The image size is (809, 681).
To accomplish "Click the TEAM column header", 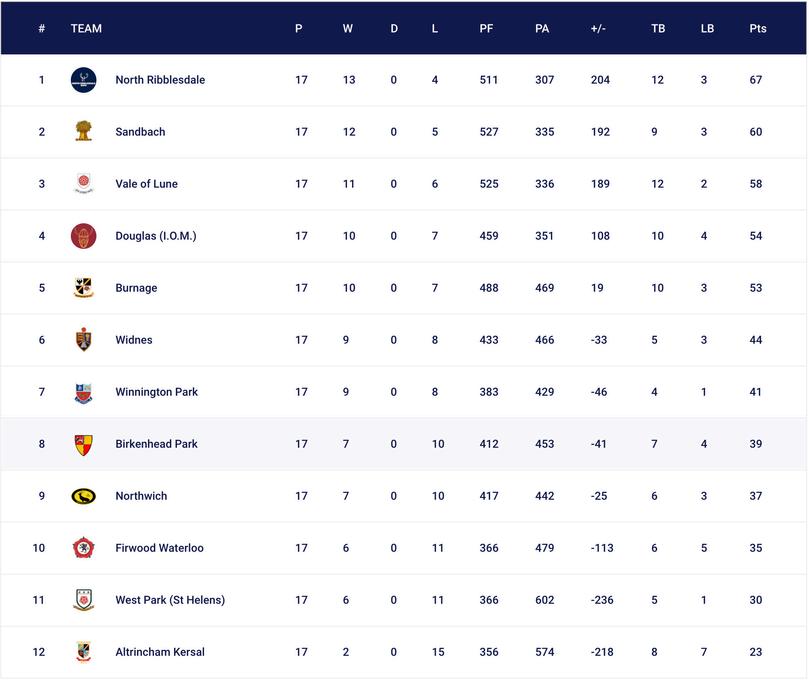I will (86, 28).
